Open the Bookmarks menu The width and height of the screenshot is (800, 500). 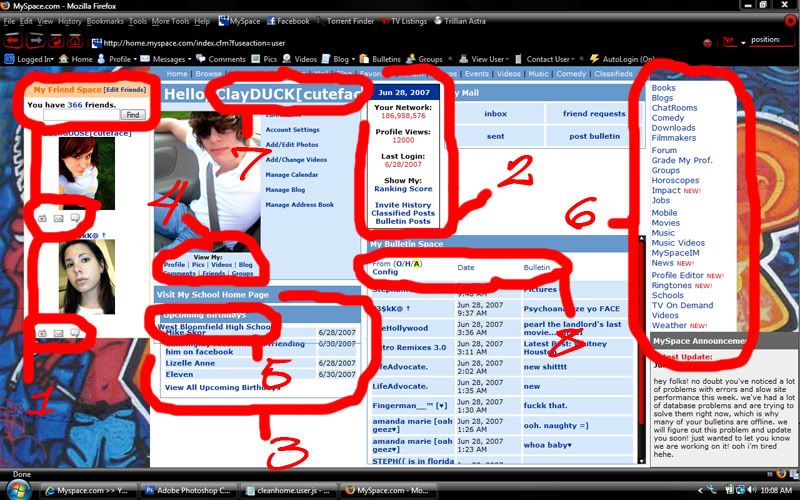(x=105, y=21)
